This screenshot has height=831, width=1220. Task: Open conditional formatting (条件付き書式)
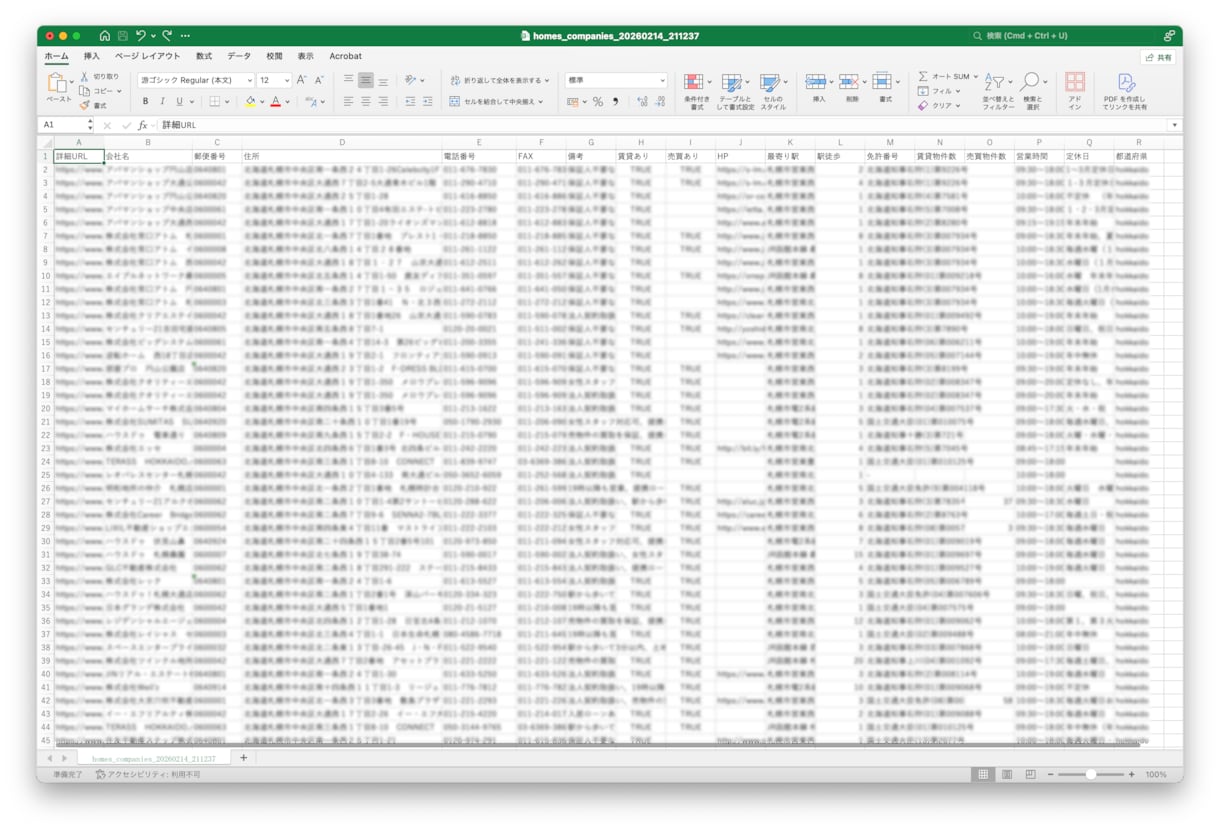pyautogui.click(x=696, y=90)
